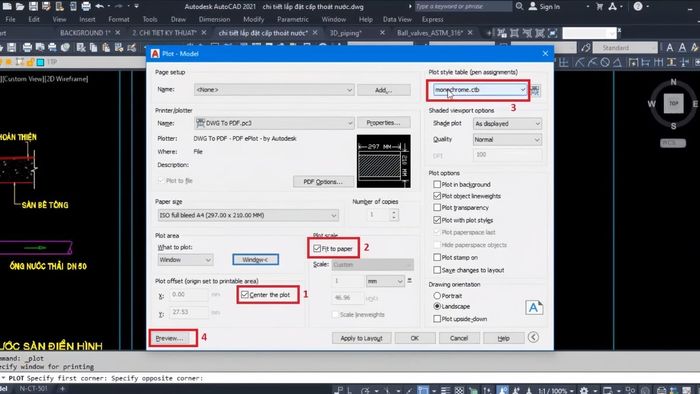
Task: Enable Plot upside-down checkbox
Action: point(437,319)
